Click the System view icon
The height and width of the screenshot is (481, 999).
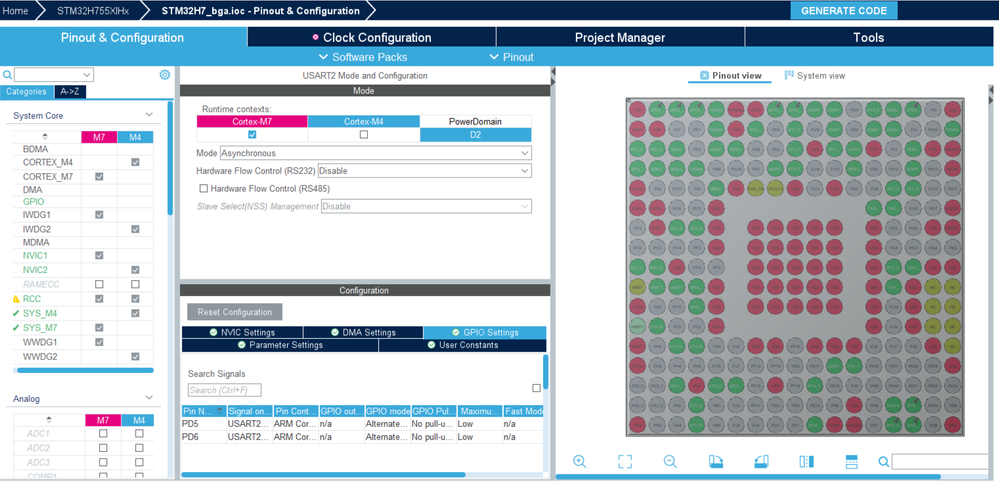(x=789, y=75)
